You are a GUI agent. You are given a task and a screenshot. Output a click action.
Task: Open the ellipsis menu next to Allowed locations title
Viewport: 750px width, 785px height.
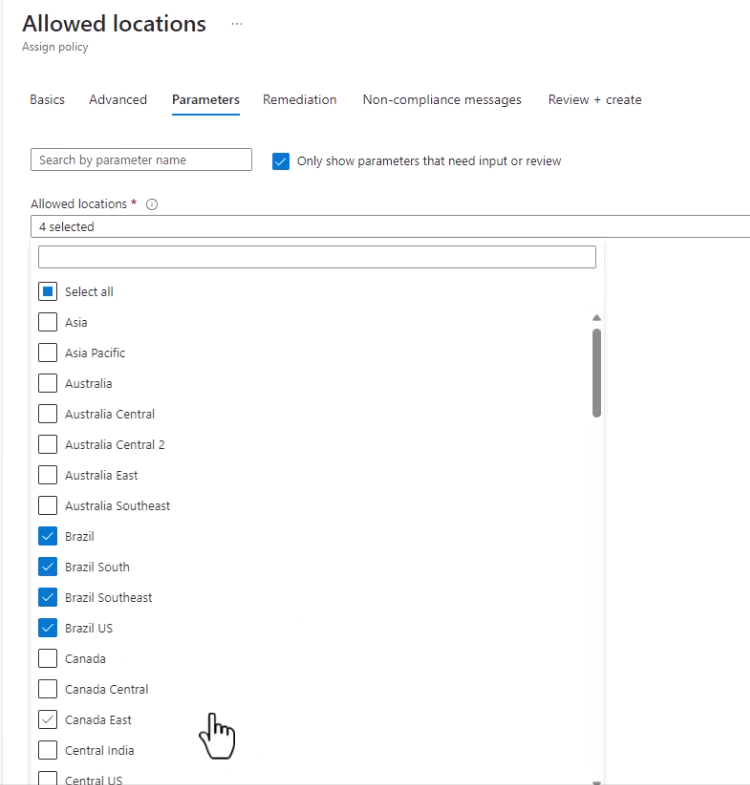pyautogui.click(x=237, y=24)
